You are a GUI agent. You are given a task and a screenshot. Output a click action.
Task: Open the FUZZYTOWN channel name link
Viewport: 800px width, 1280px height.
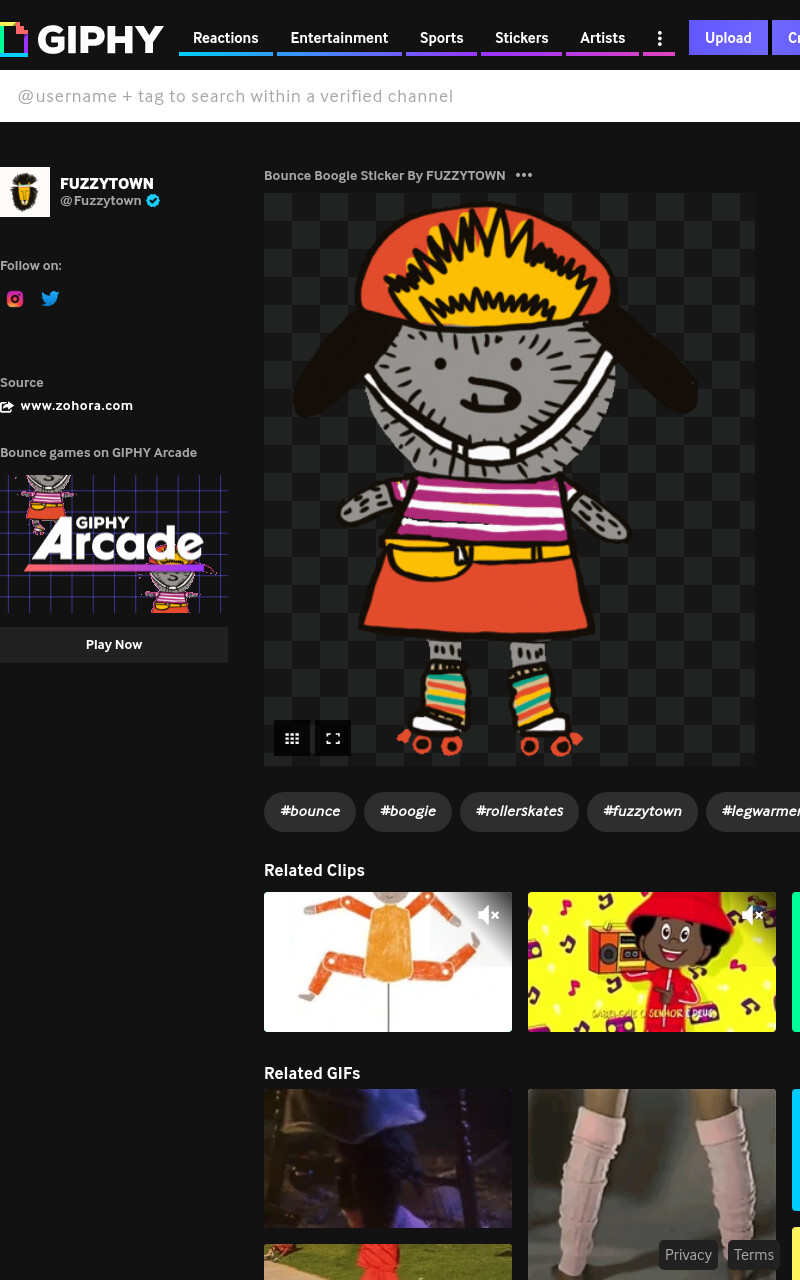coord(107,183)
